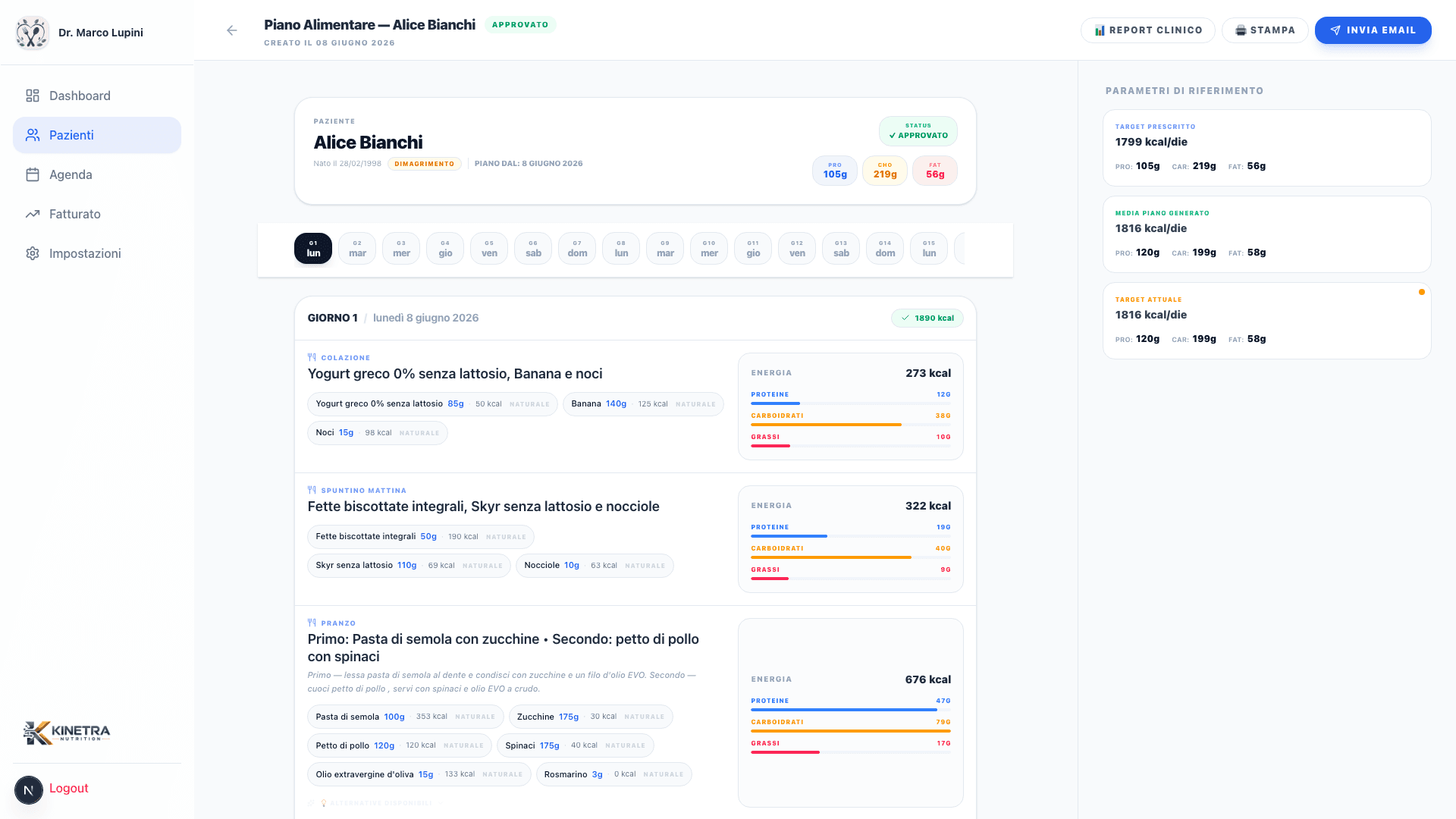Click the orange dot on Target Attuale card
The image size is (1456, 819).
coord(1421,292)
